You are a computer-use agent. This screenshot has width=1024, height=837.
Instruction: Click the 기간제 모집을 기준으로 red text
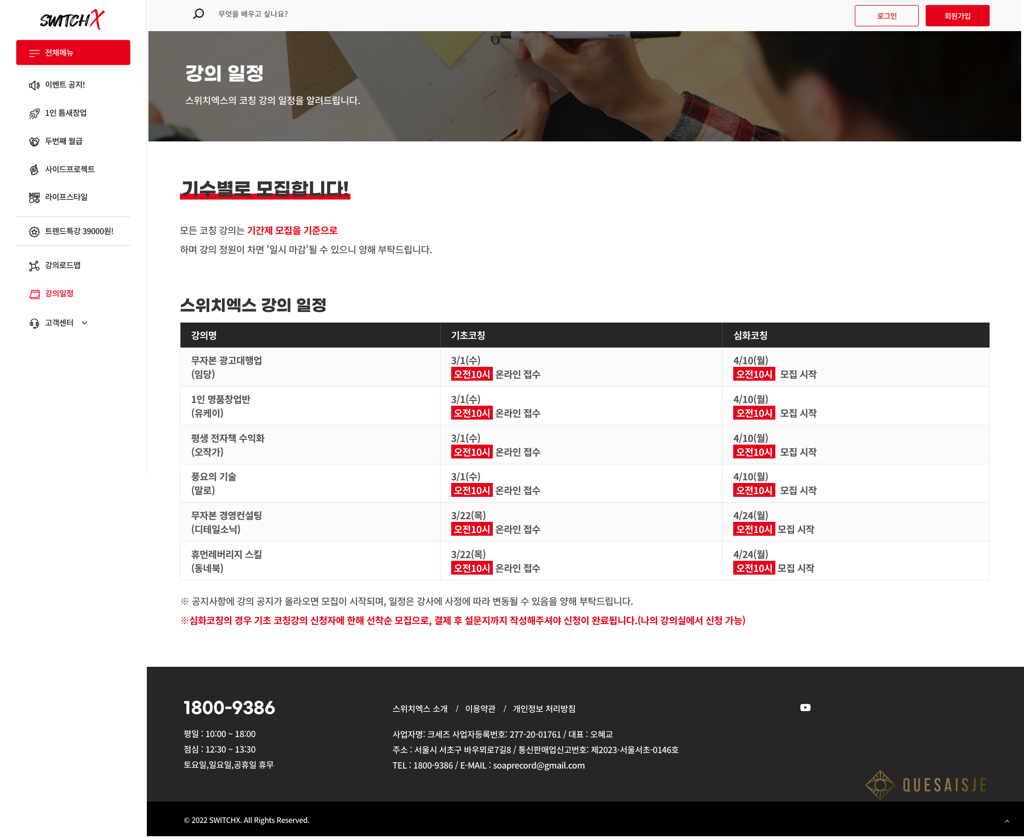click(292, 230)
